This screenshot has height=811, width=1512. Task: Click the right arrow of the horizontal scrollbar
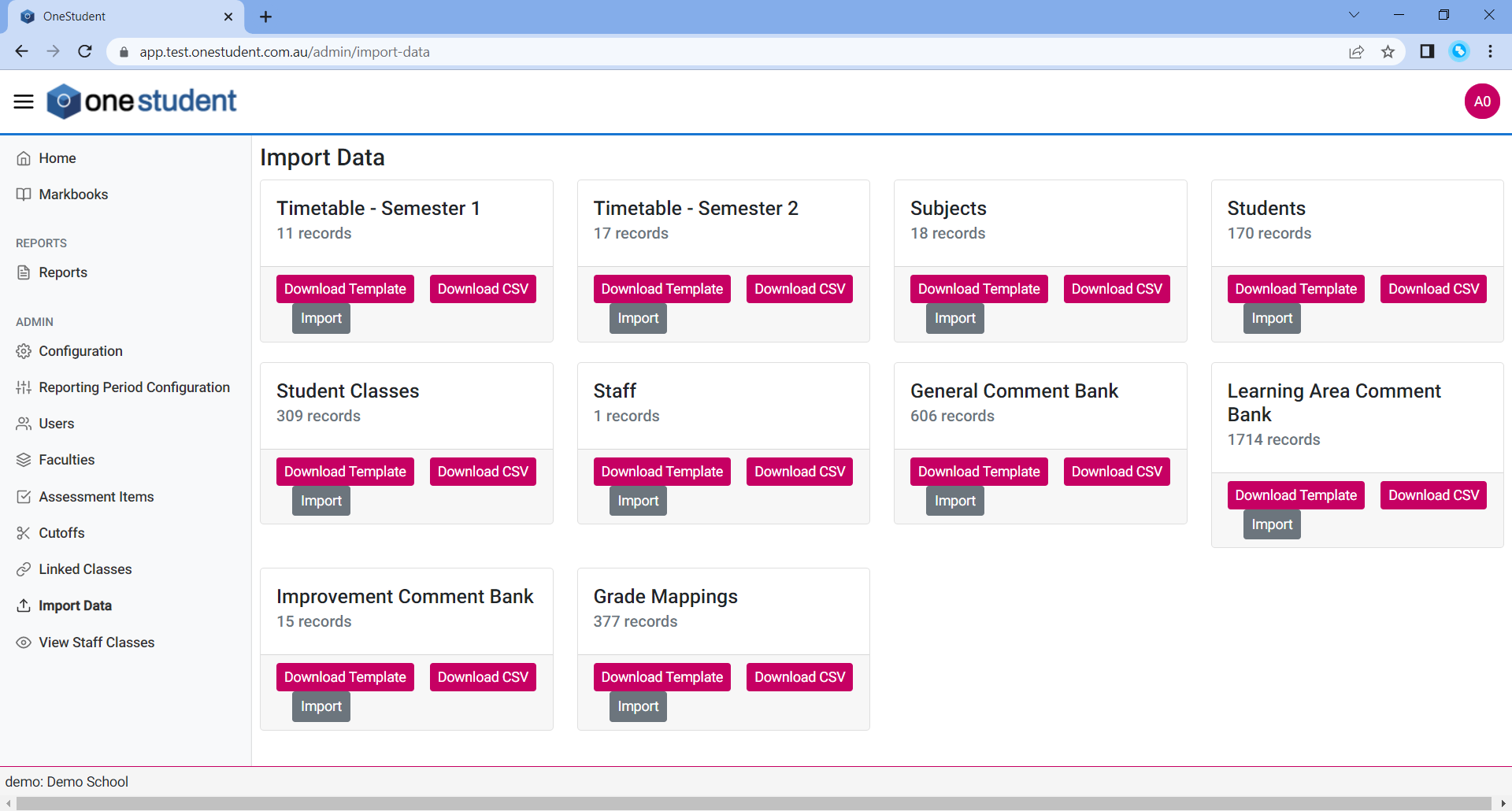coord(1505,803)
